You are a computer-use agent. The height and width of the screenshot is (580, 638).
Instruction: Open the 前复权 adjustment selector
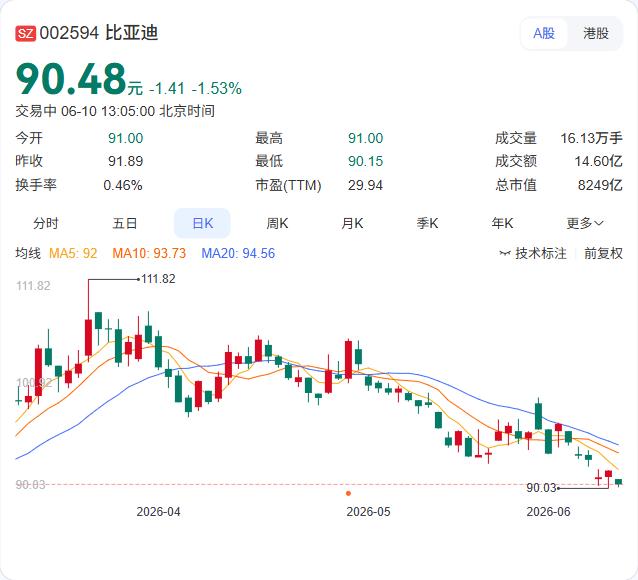point(603,254)
